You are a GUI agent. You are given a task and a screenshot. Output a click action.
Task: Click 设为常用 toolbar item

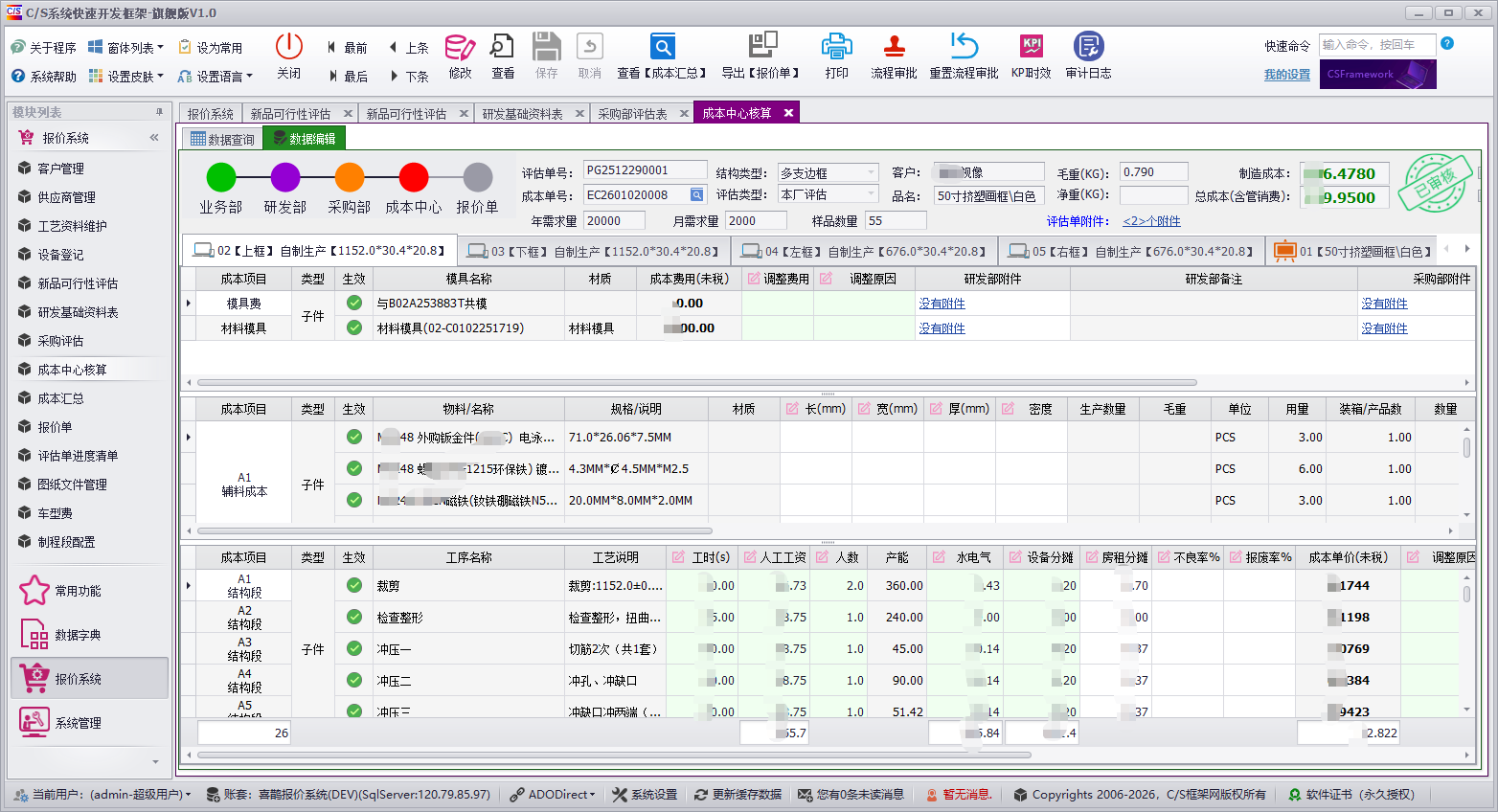210,48
